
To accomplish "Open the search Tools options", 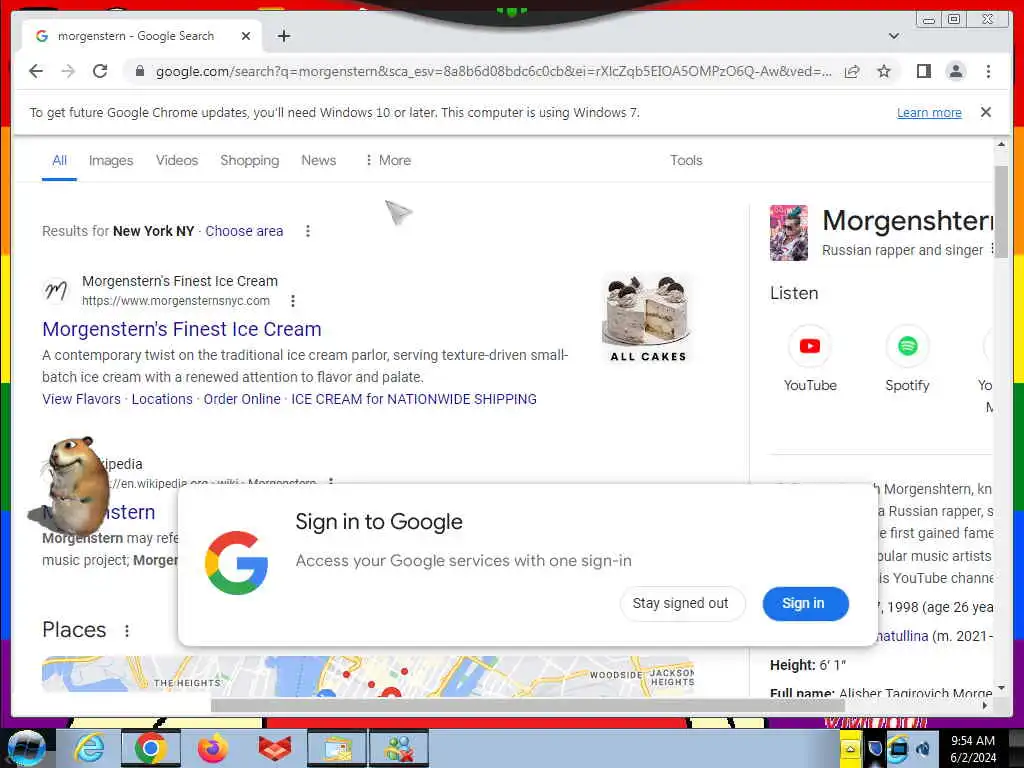I will coord(686,160).
